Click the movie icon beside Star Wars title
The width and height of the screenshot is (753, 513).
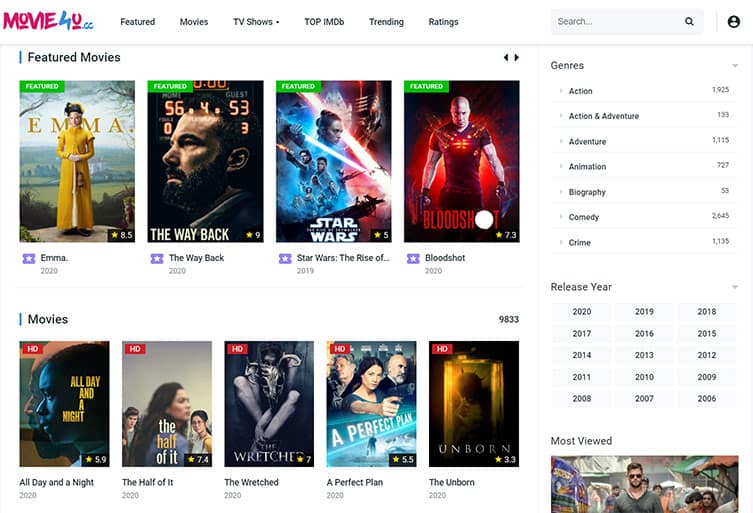click(x=285, y=258)
